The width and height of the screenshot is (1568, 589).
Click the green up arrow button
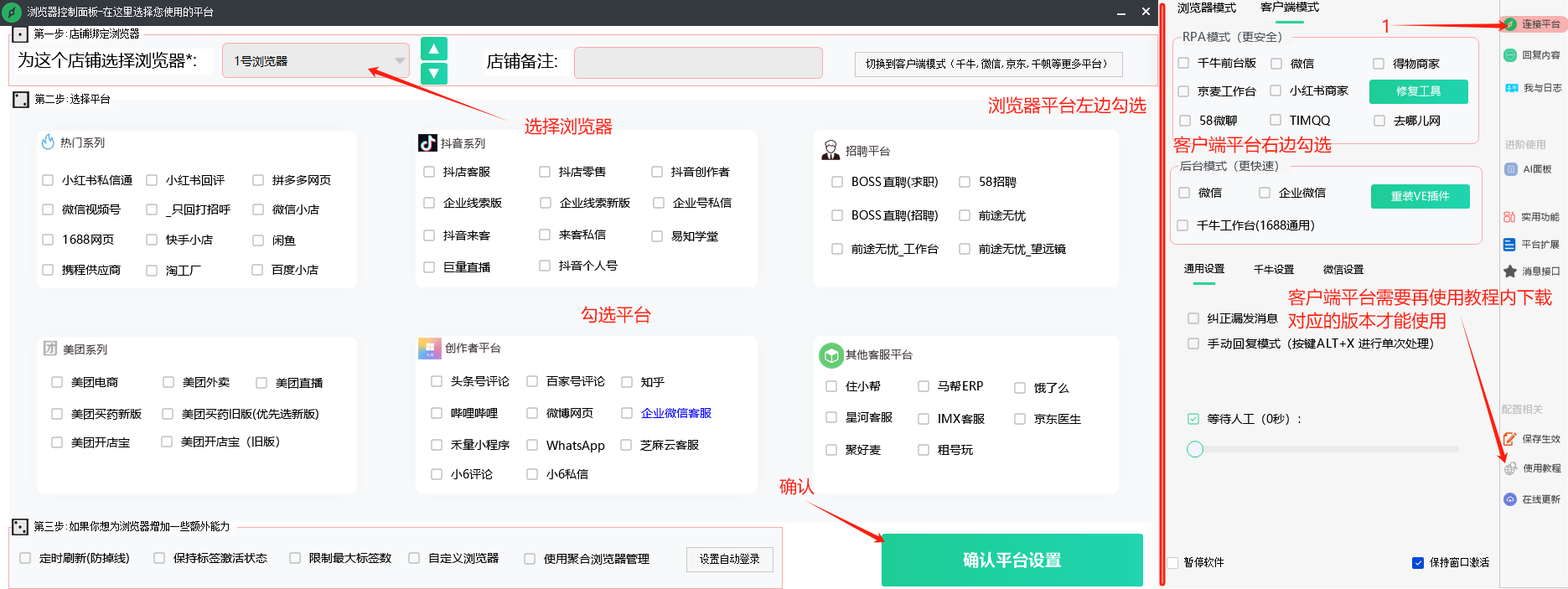pyautogui.click(x=433, y=49)
